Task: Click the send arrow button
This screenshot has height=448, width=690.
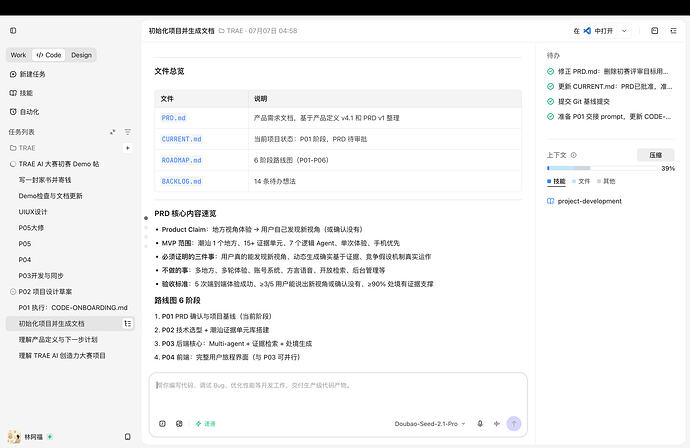Action: [x=514, y=423]
